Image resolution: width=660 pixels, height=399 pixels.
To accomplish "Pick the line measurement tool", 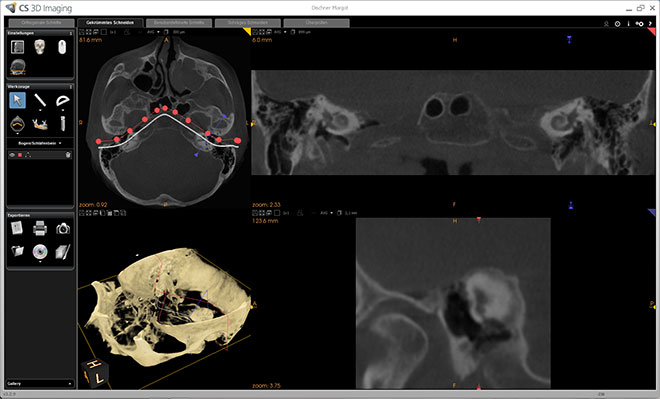I will point(40,100).
